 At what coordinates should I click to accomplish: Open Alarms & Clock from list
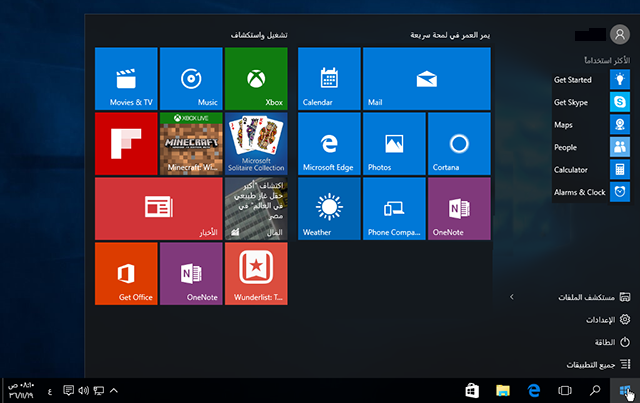[591, 192]
